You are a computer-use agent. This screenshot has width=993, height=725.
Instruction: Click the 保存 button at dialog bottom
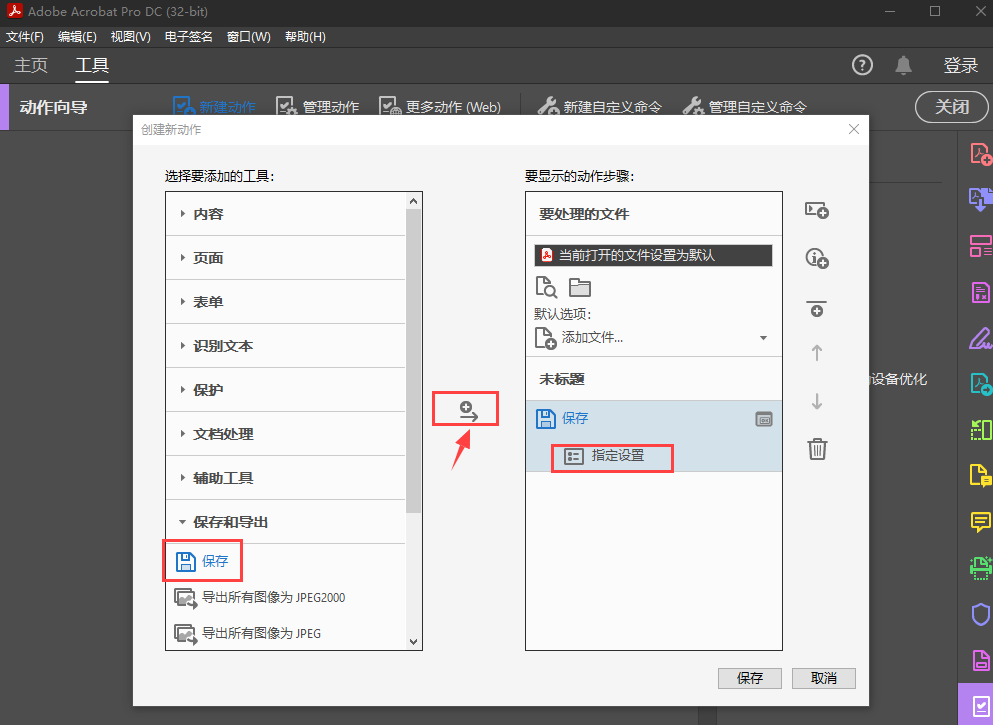(x=750, y=678)
